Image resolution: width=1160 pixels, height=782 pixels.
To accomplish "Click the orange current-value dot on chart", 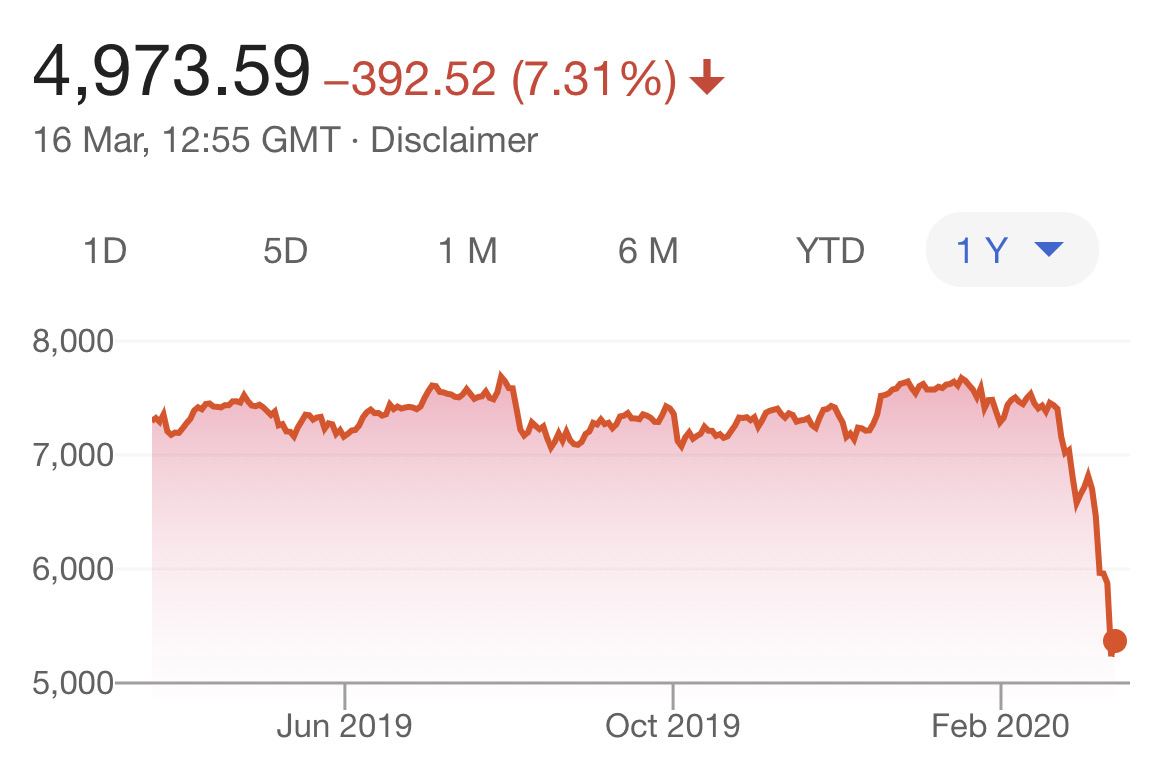I will point(1114,641).
